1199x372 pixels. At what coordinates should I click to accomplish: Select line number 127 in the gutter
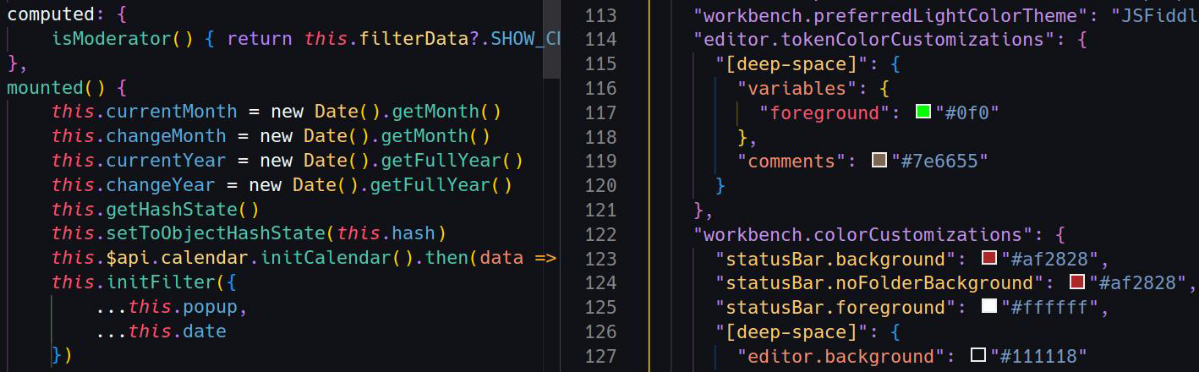tap(600, 356)
